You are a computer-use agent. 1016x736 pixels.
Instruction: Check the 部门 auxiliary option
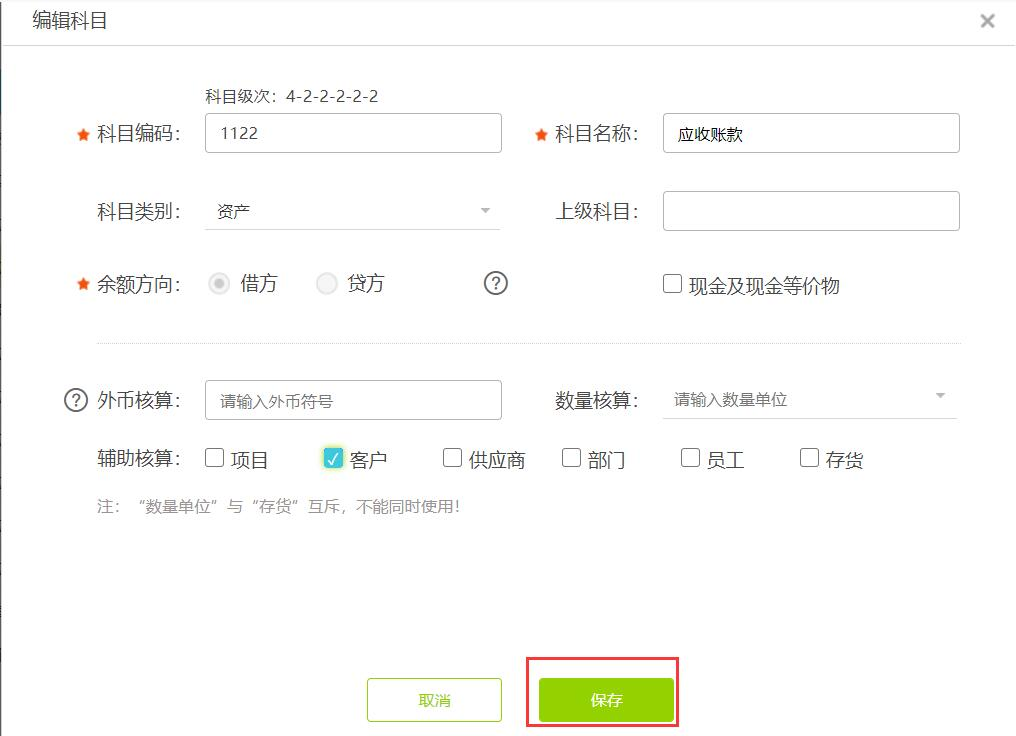570,457
